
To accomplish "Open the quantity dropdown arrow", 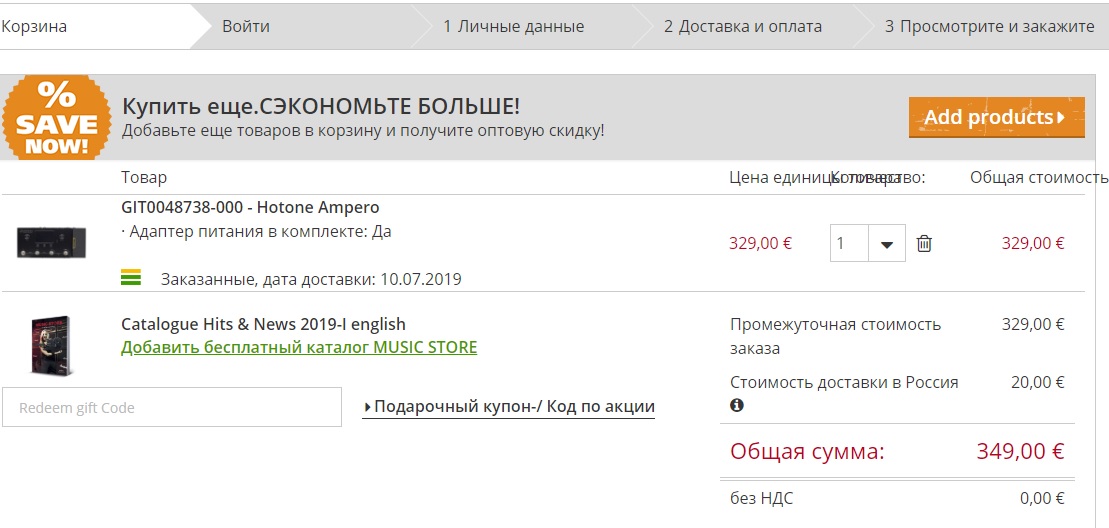I will 886,243.
